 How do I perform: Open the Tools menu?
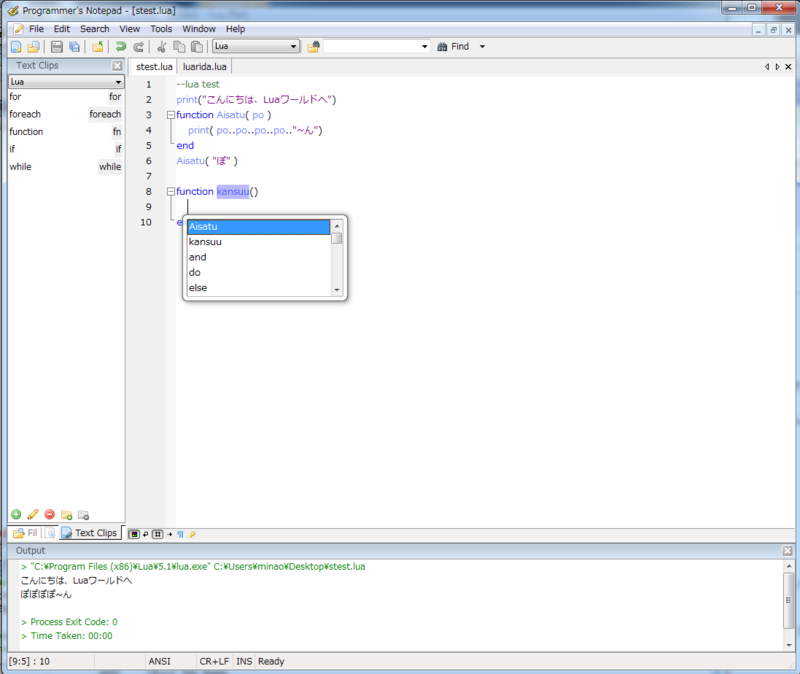[161, 29]
